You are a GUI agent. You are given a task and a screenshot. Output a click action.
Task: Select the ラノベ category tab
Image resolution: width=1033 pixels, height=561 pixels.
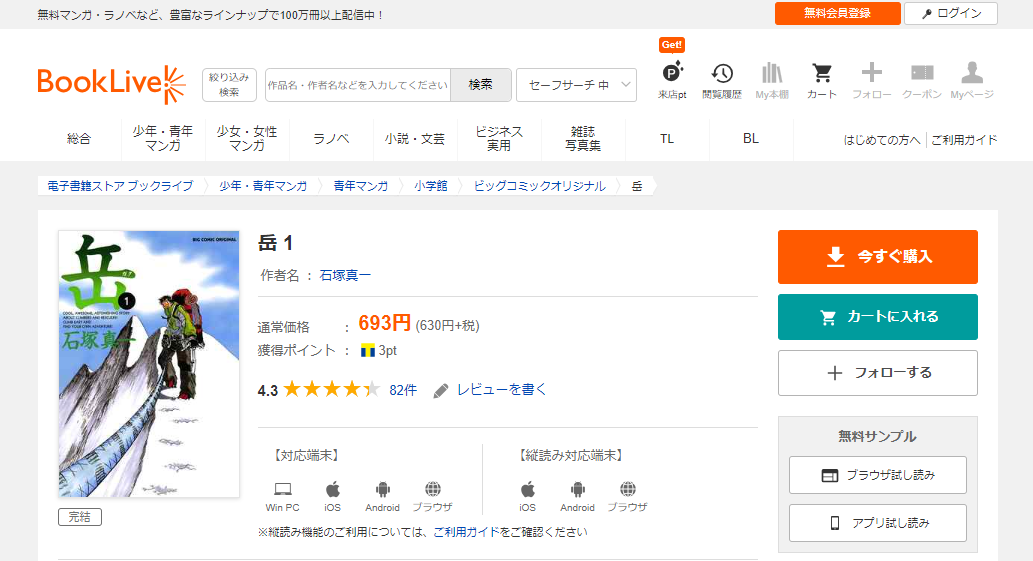(x=331, y=139)
